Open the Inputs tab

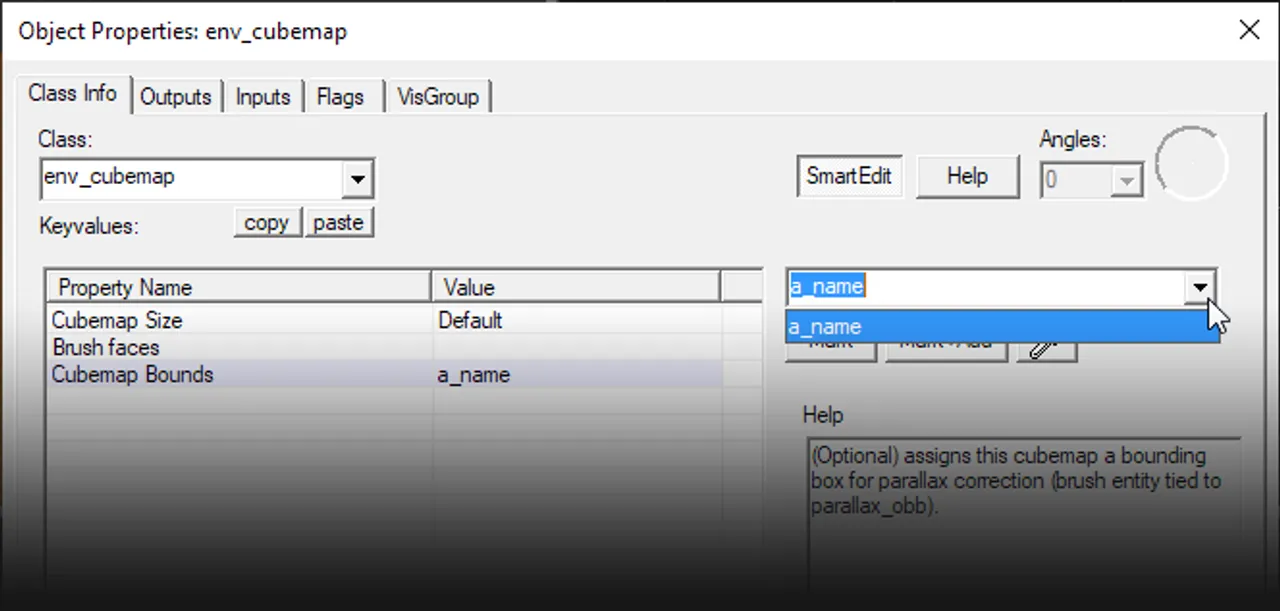(263, 97)
